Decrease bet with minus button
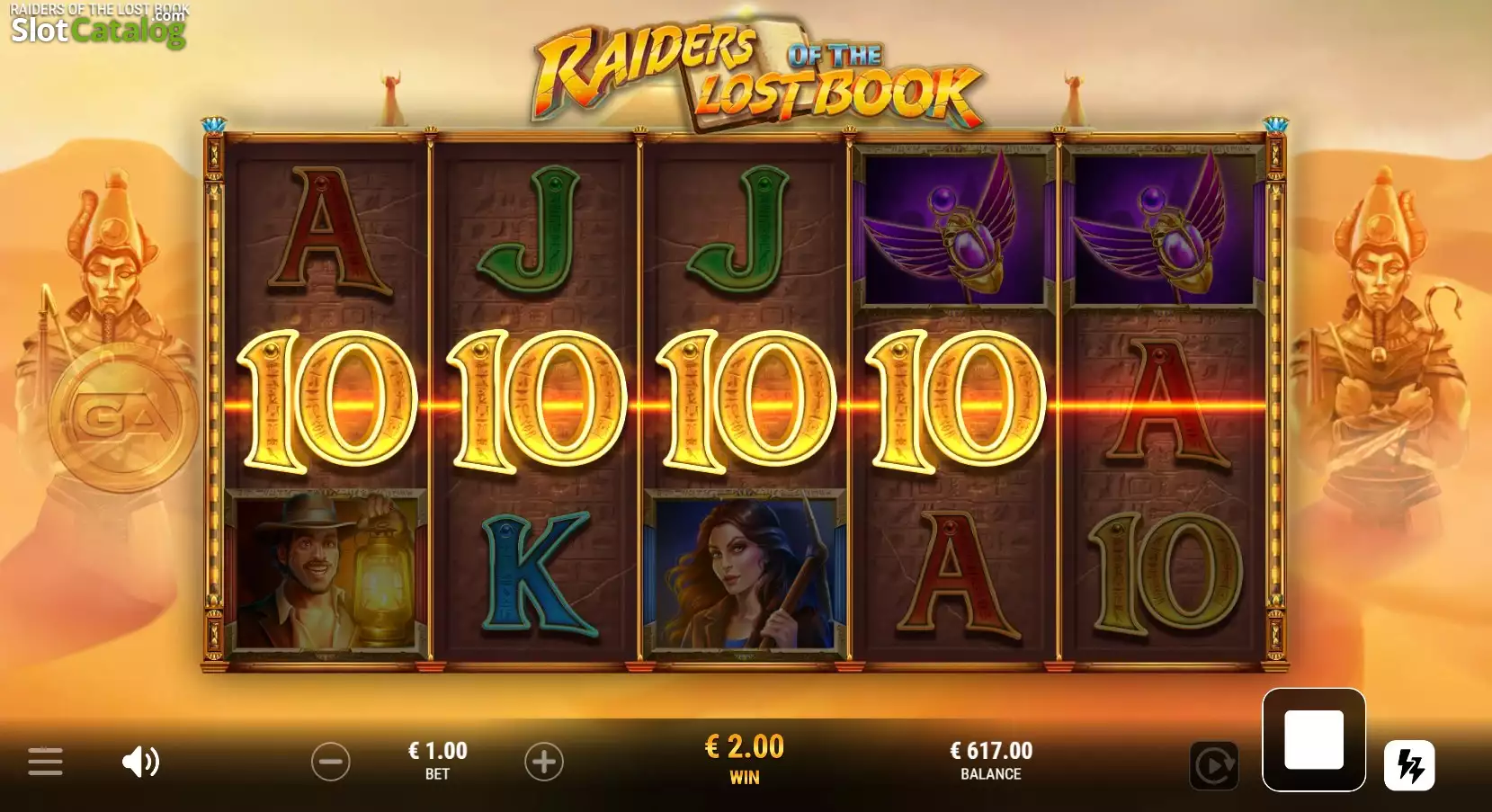 click(x=330, y=762)
